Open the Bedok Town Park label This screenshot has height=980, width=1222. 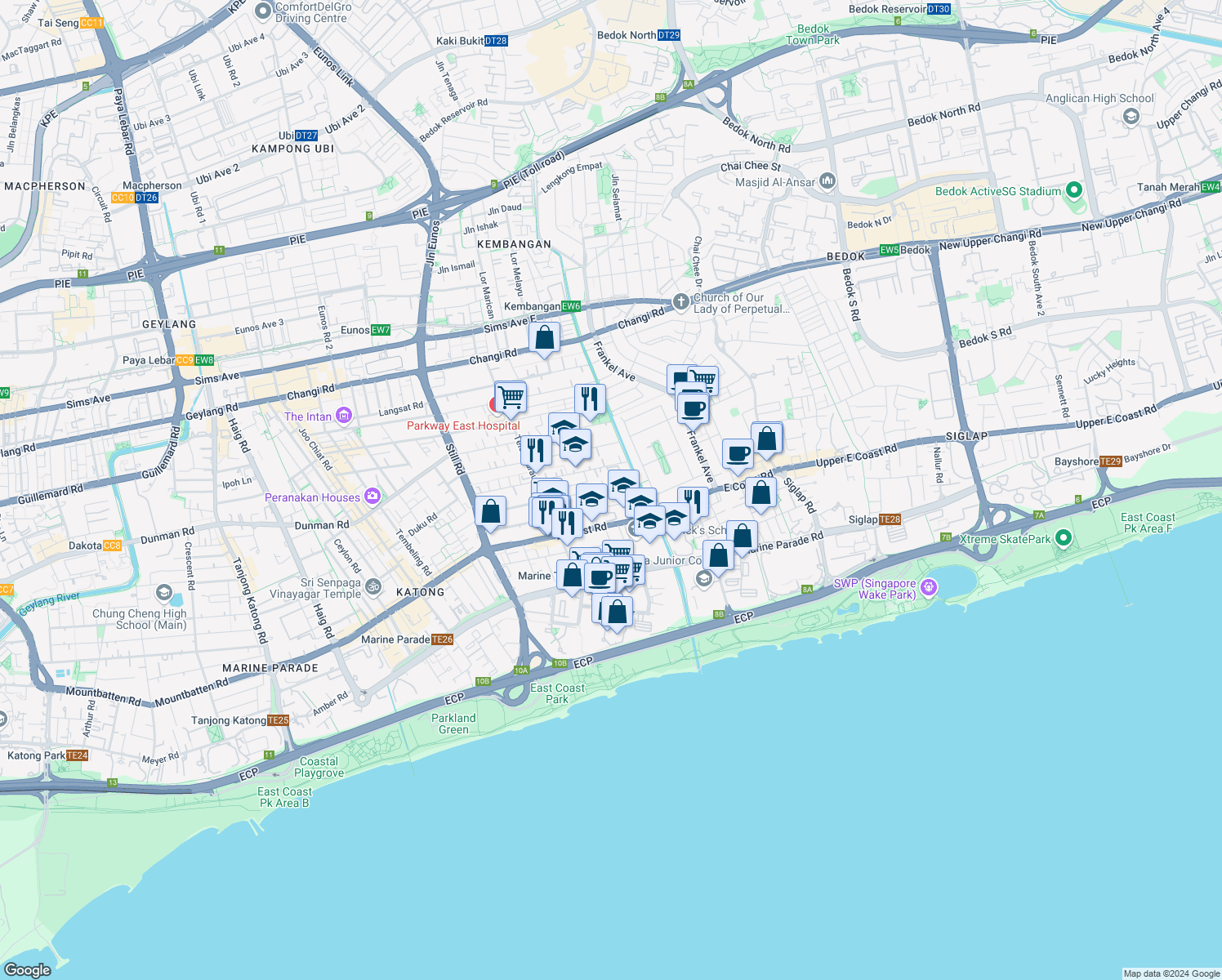(x=813, y=34)
